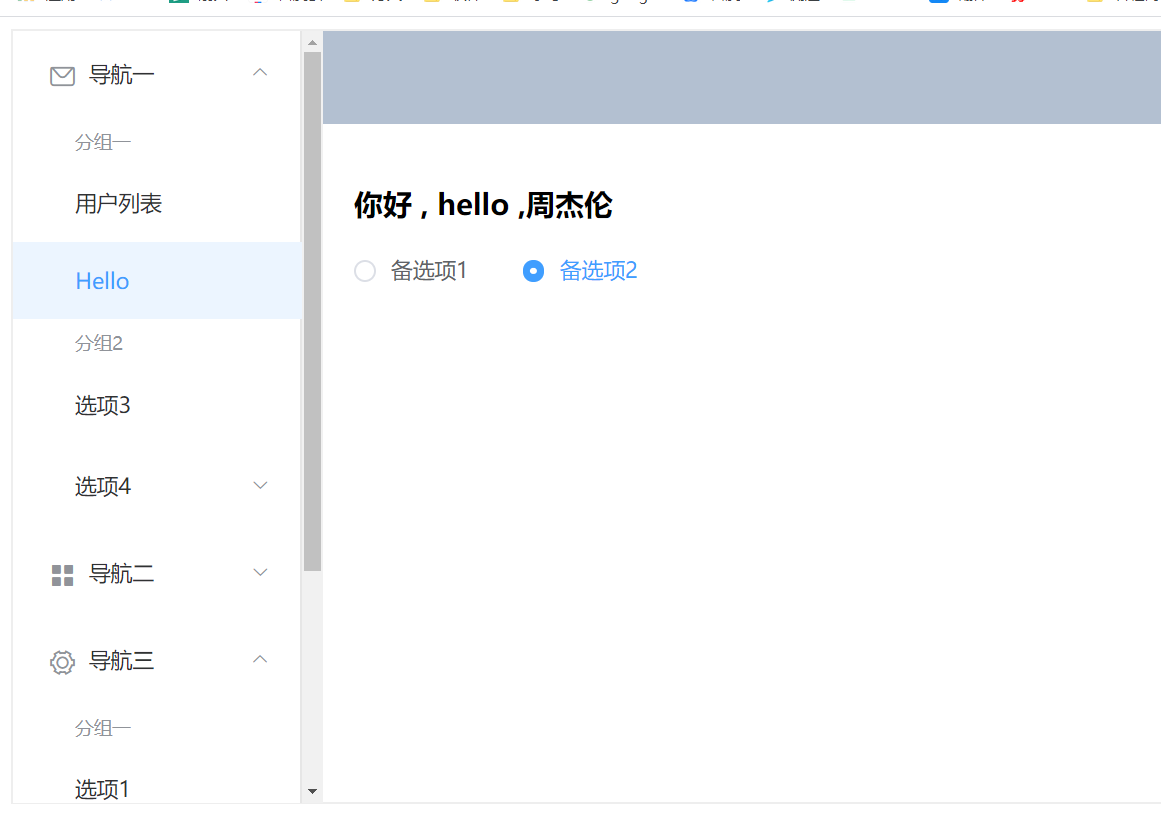Select the 备选项1 radio button

click(365, 271)
